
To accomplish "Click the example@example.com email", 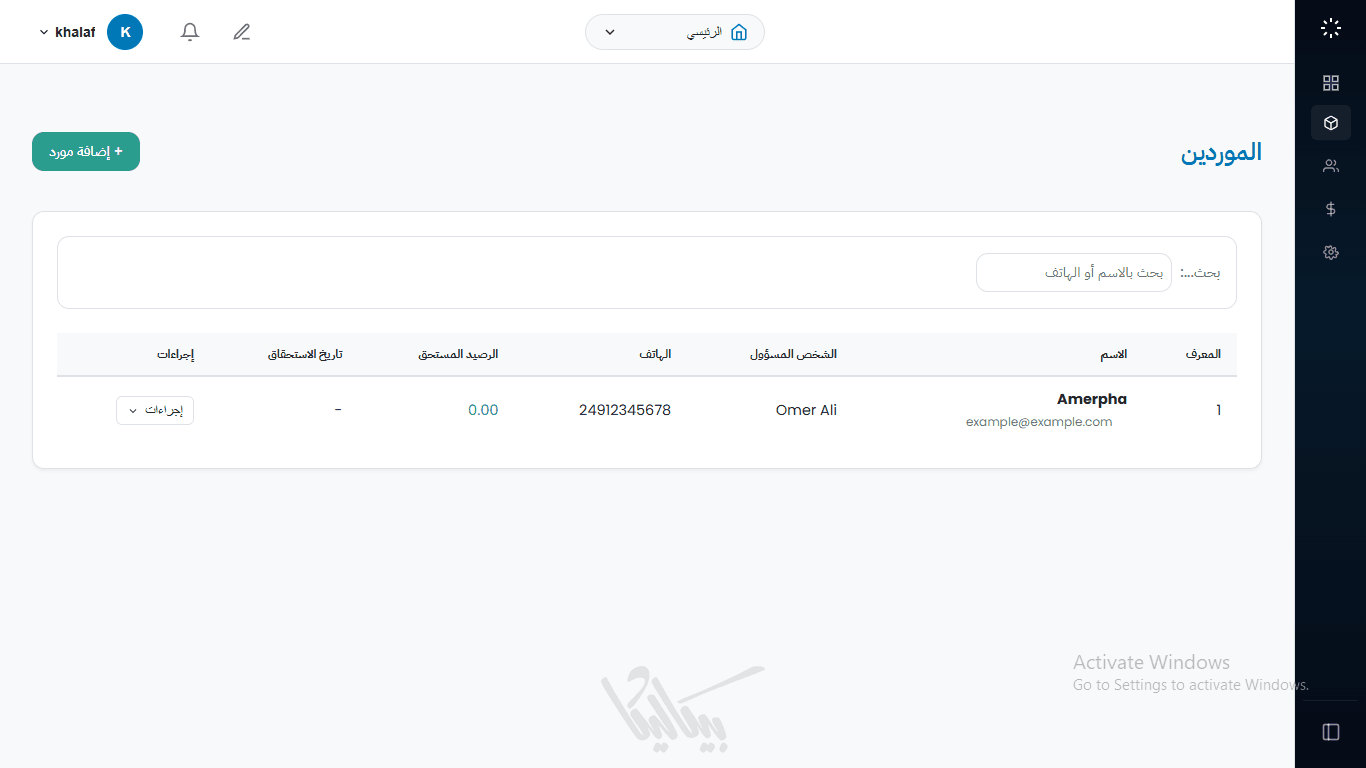I will (1039, 422).
